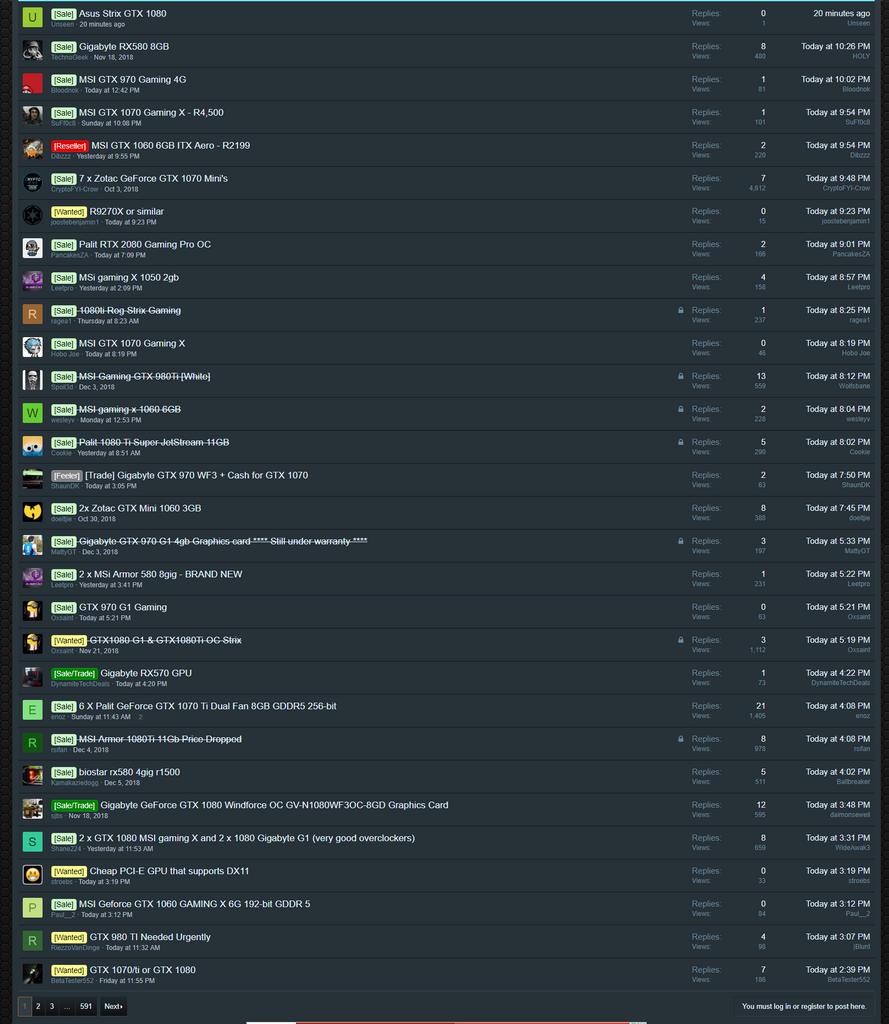Screen dimensions: 889x1024
Task: Click the Wanted tag beside R9270X or similar
Action: point(69,212)
